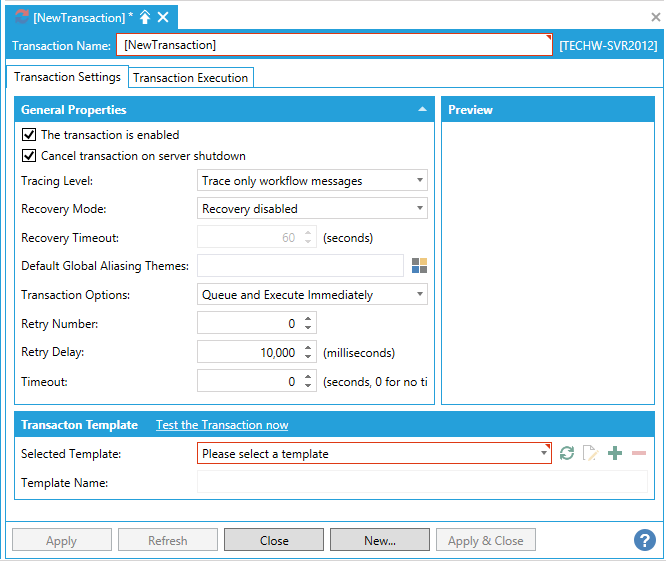Open help via the blue question mark
Screen dimensions: 666x562
[645, 540]
